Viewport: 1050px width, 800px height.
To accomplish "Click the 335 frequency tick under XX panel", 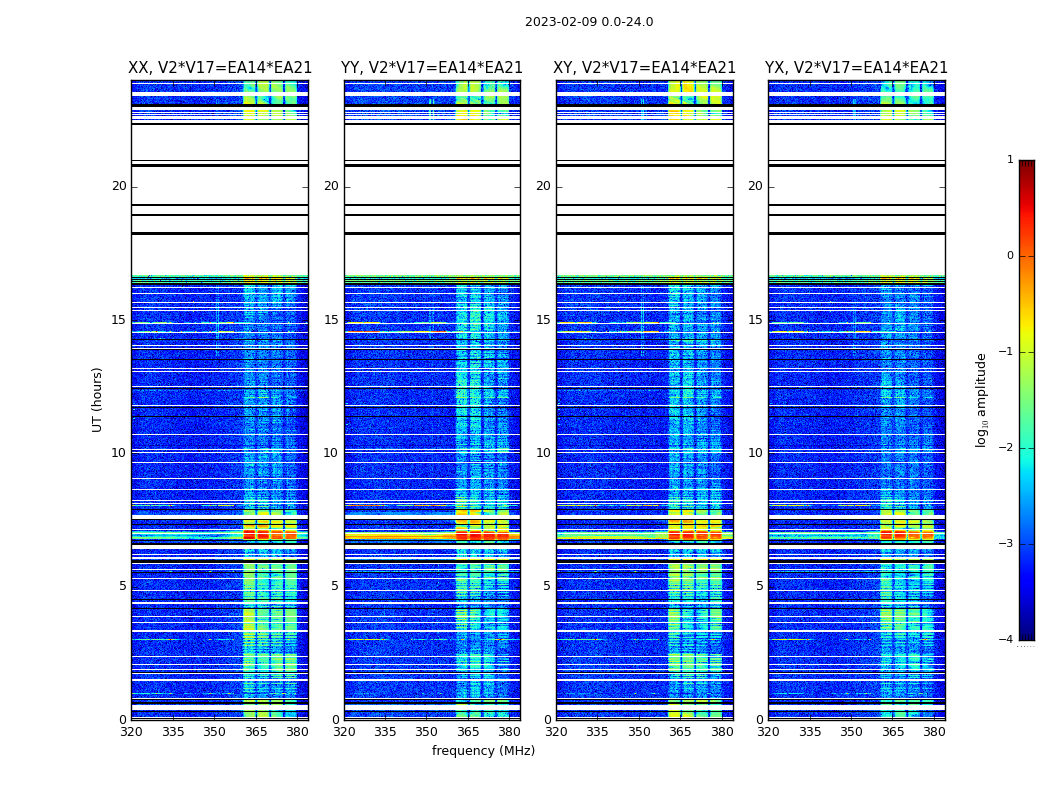I will coord(173,732).
